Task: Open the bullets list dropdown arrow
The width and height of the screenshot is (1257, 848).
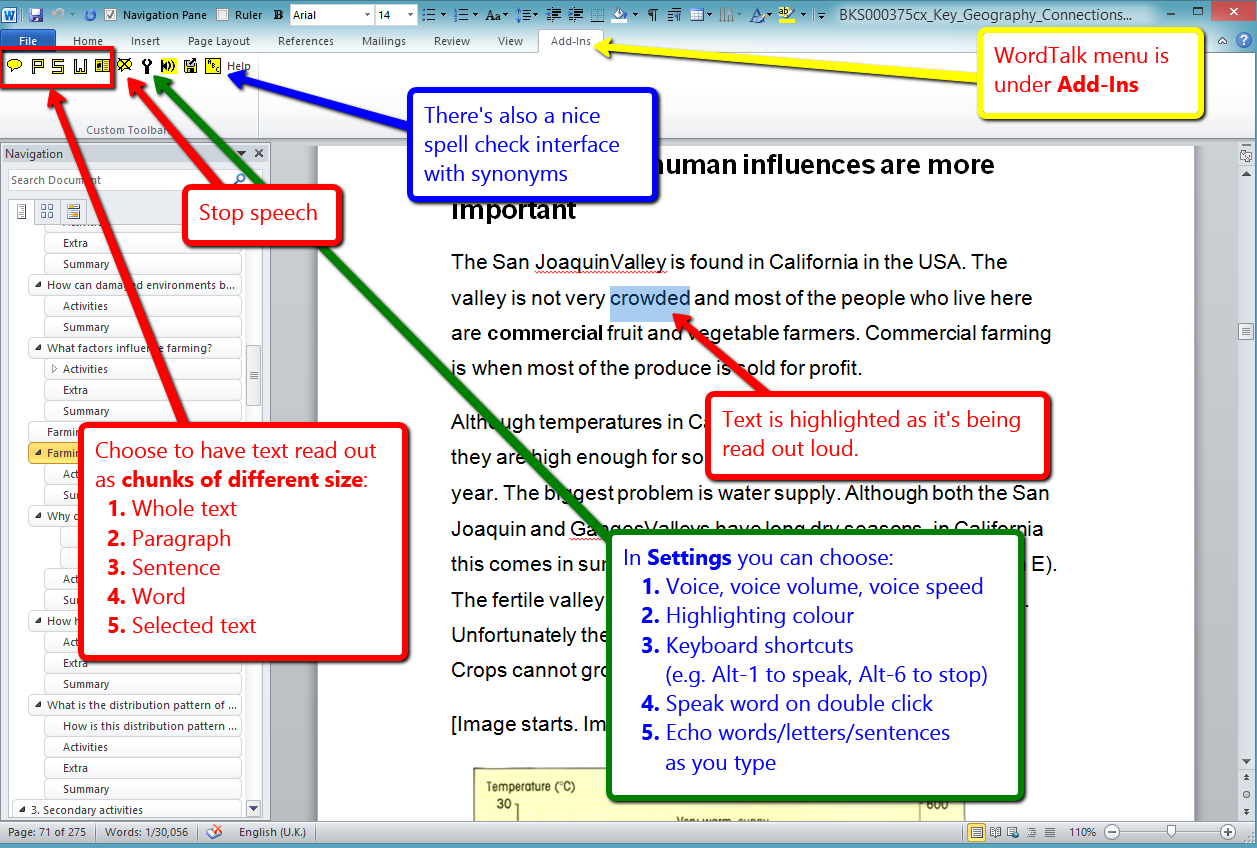Action: (x=443, y=15)
